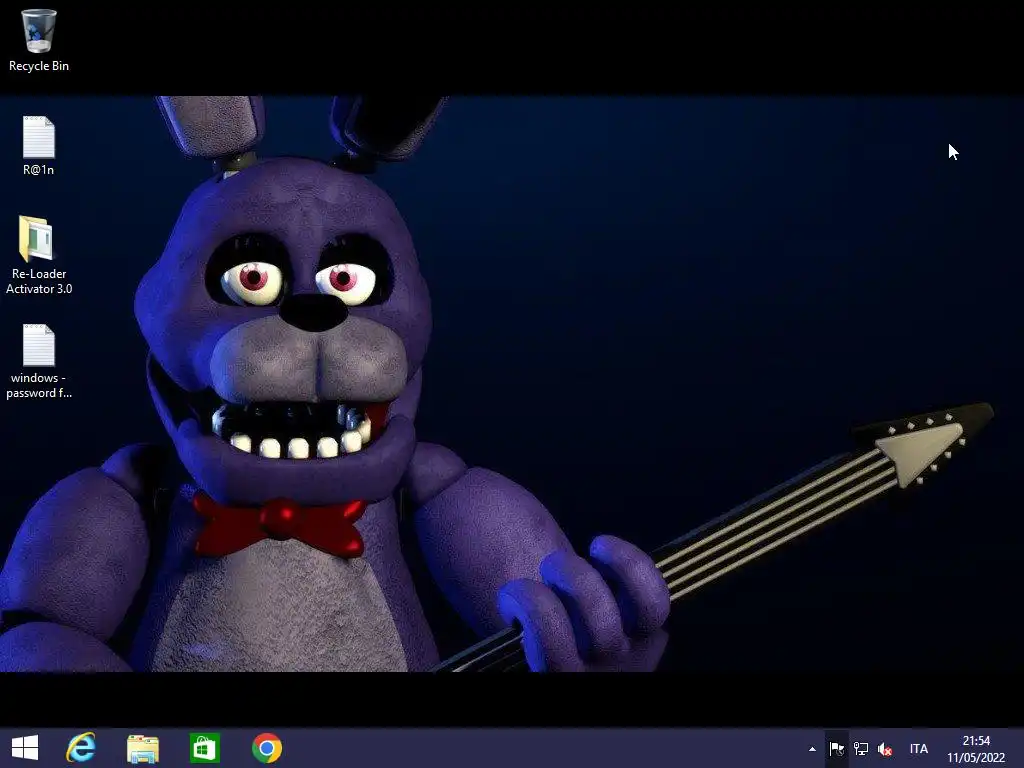Open the Windows Store taskbar icon
The image size is (1024, 768).
(x=204, y=748)
